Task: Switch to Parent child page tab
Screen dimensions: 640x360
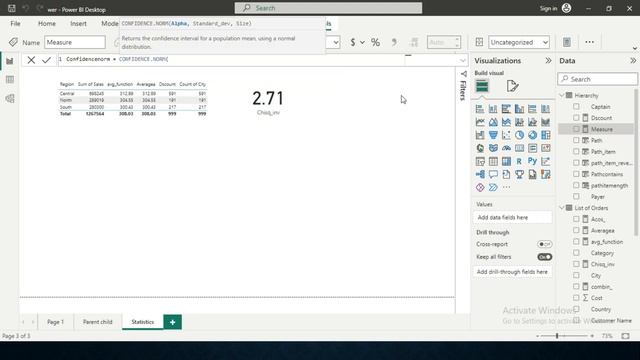Action: click(98, 322)
